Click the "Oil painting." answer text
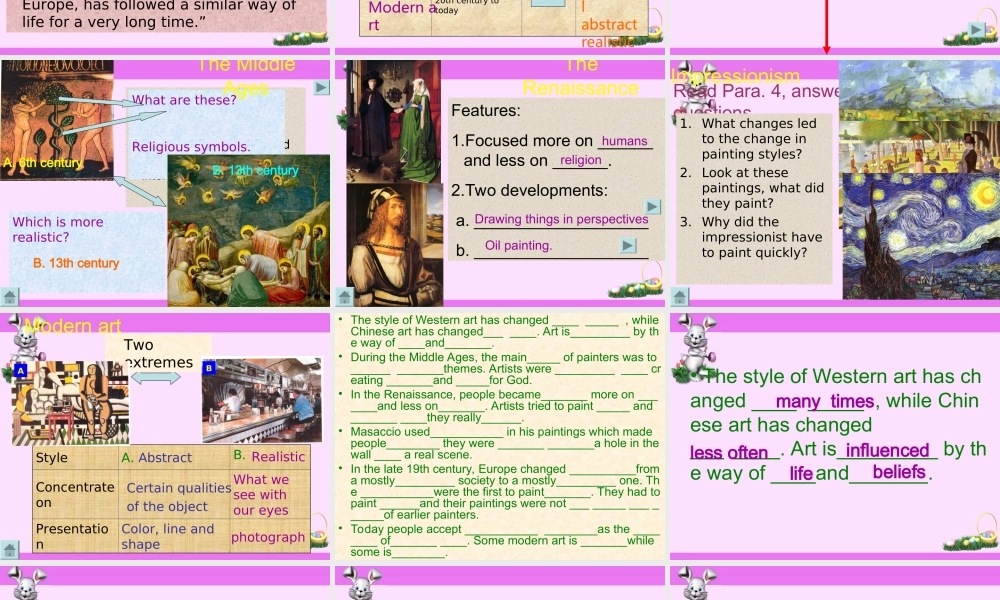The height and width of the screenshot is (600, 1000). (x=518, y=245)
